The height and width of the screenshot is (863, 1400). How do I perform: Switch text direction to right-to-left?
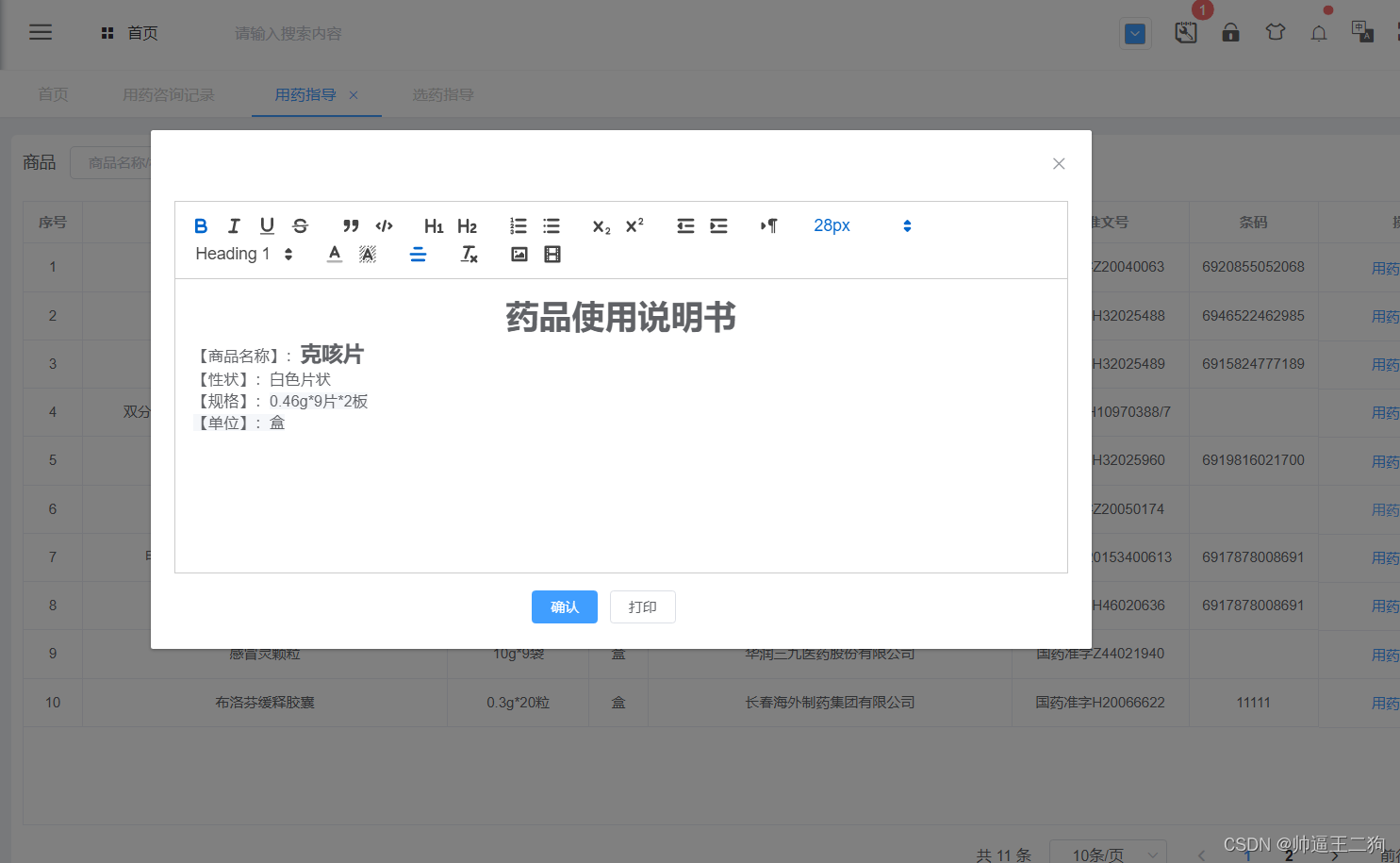(768, 225)
